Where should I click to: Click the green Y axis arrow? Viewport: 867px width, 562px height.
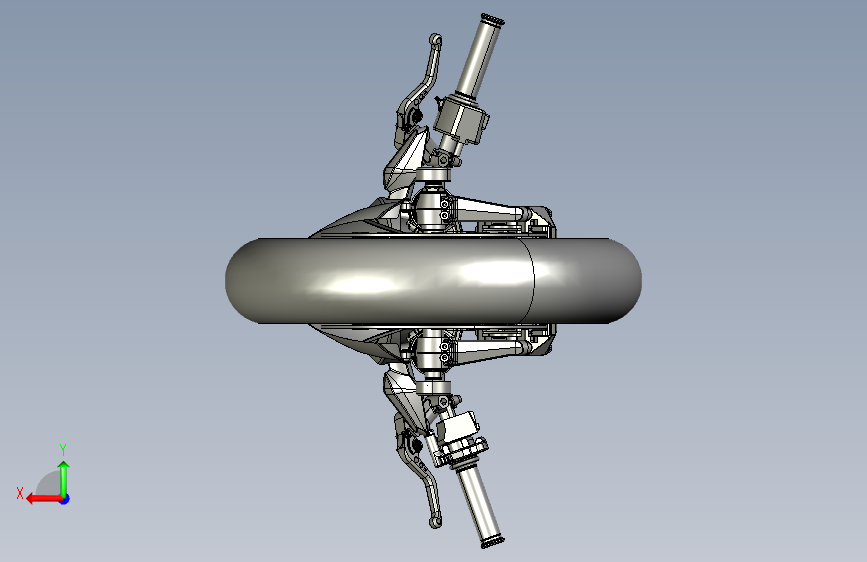tap(64, 478)
